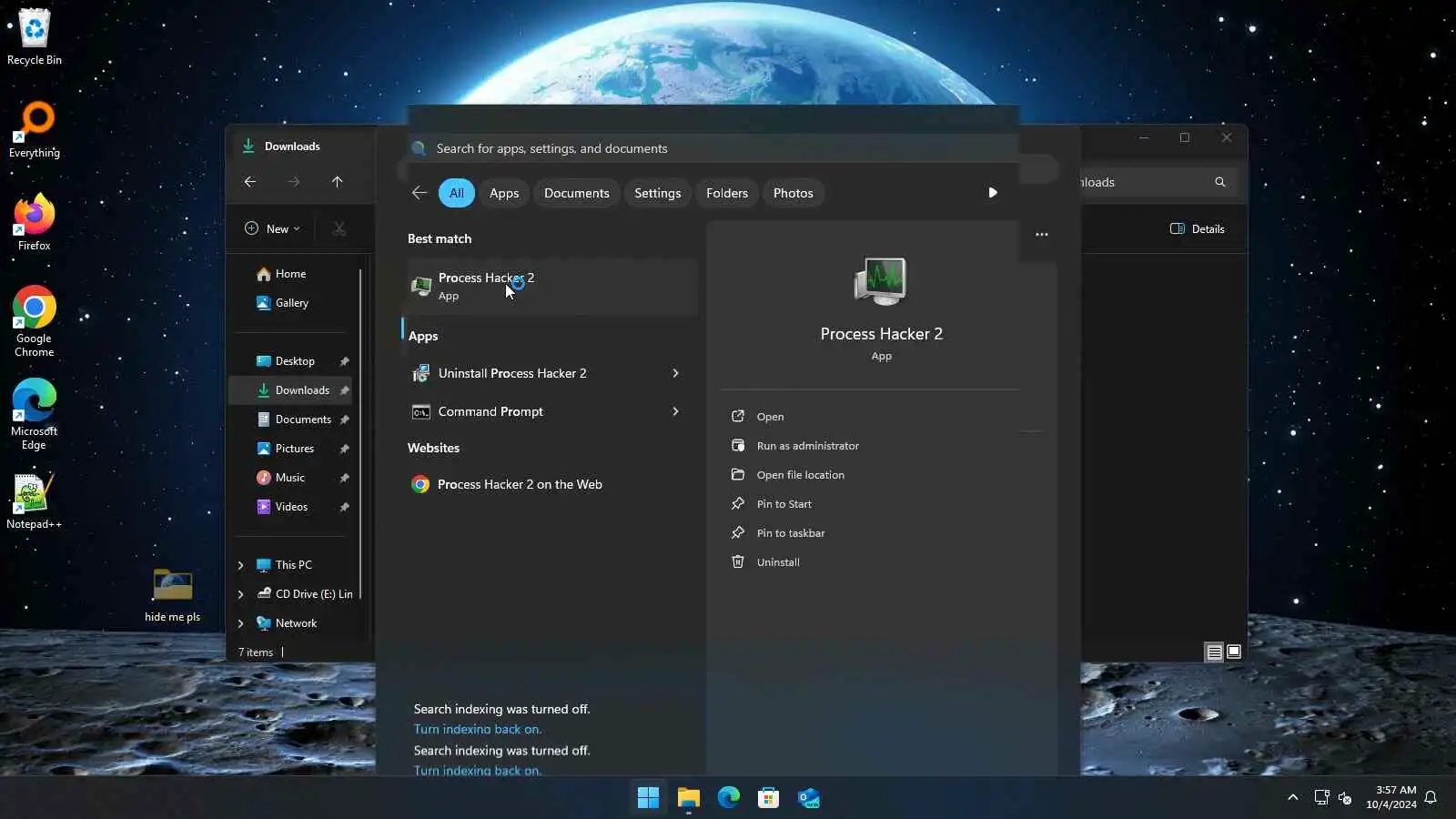Open Edge from the taskbar
The image size is (1456, 819).
(728, 798)
